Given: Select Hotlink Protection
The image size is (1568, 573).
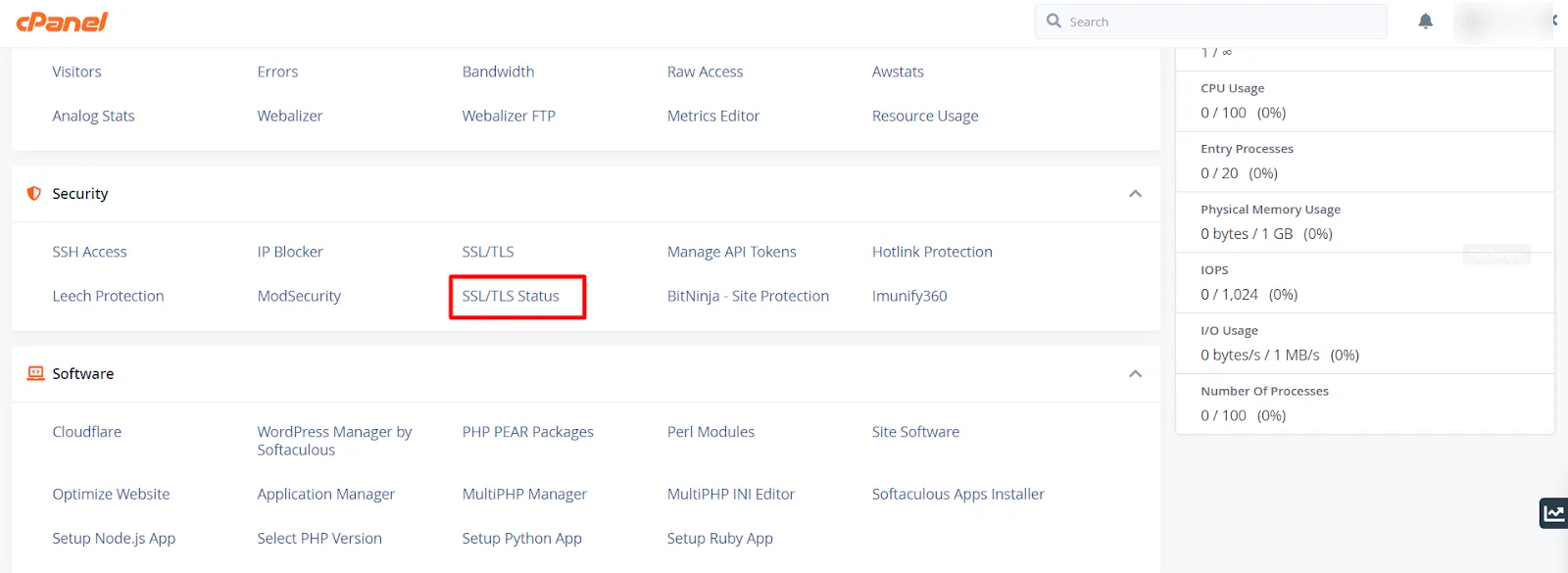Looking at the screenshot, I should (932, 252).
